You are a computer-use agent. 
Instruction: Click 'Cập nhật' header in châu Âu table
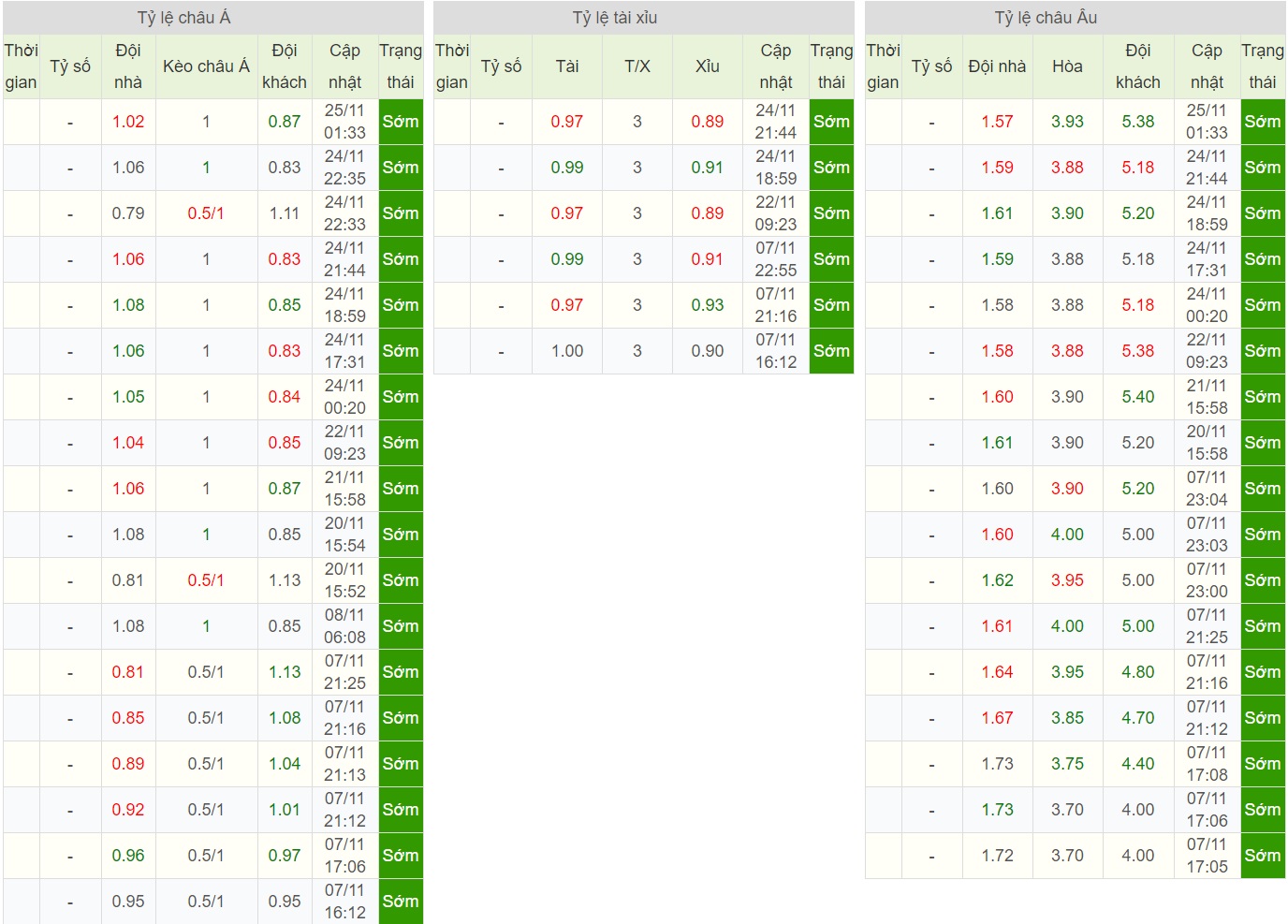(1207, 66)
